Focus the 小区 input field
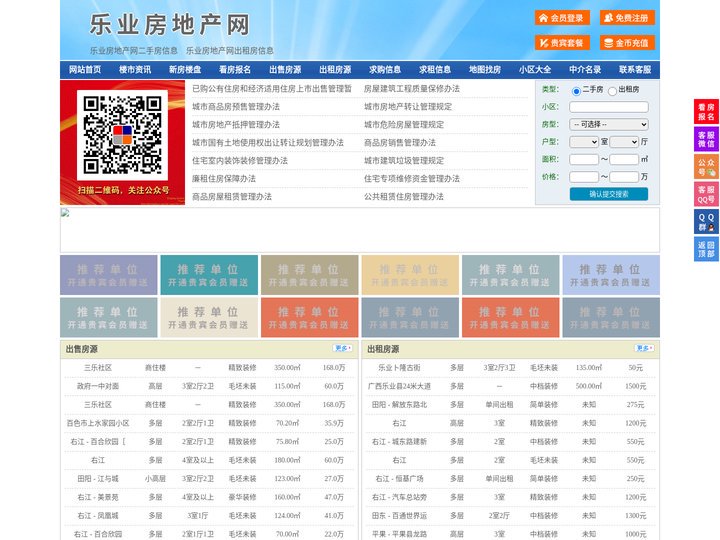 [x=608, y=107]
